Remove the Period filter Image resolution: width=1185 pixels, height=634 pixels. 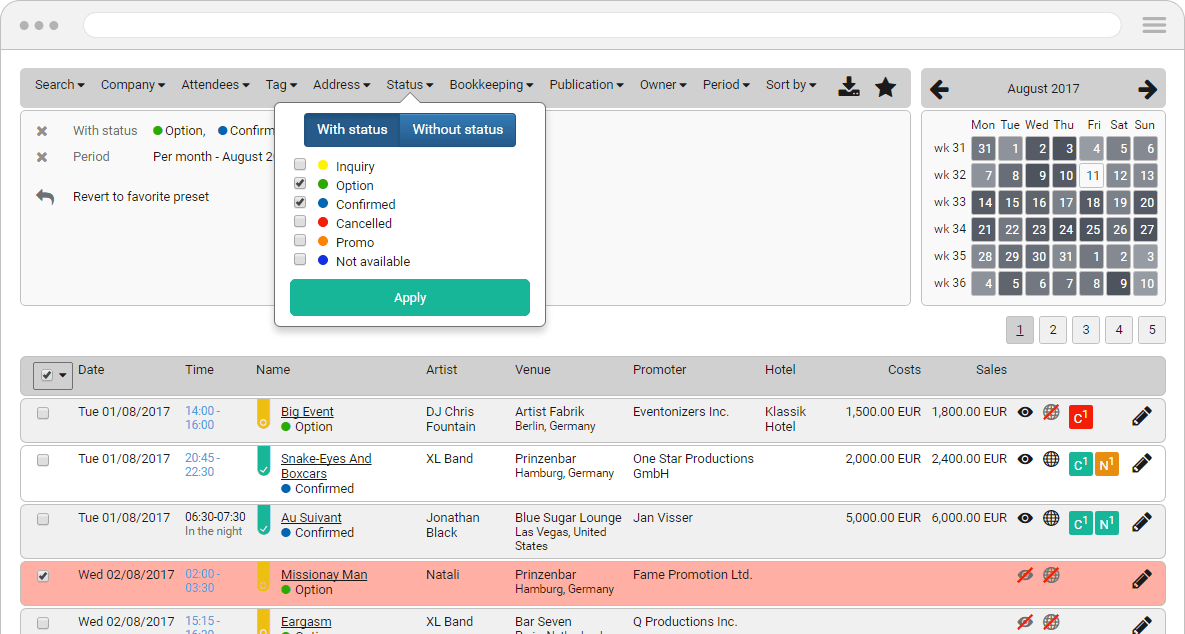click(x=42, y=157)
